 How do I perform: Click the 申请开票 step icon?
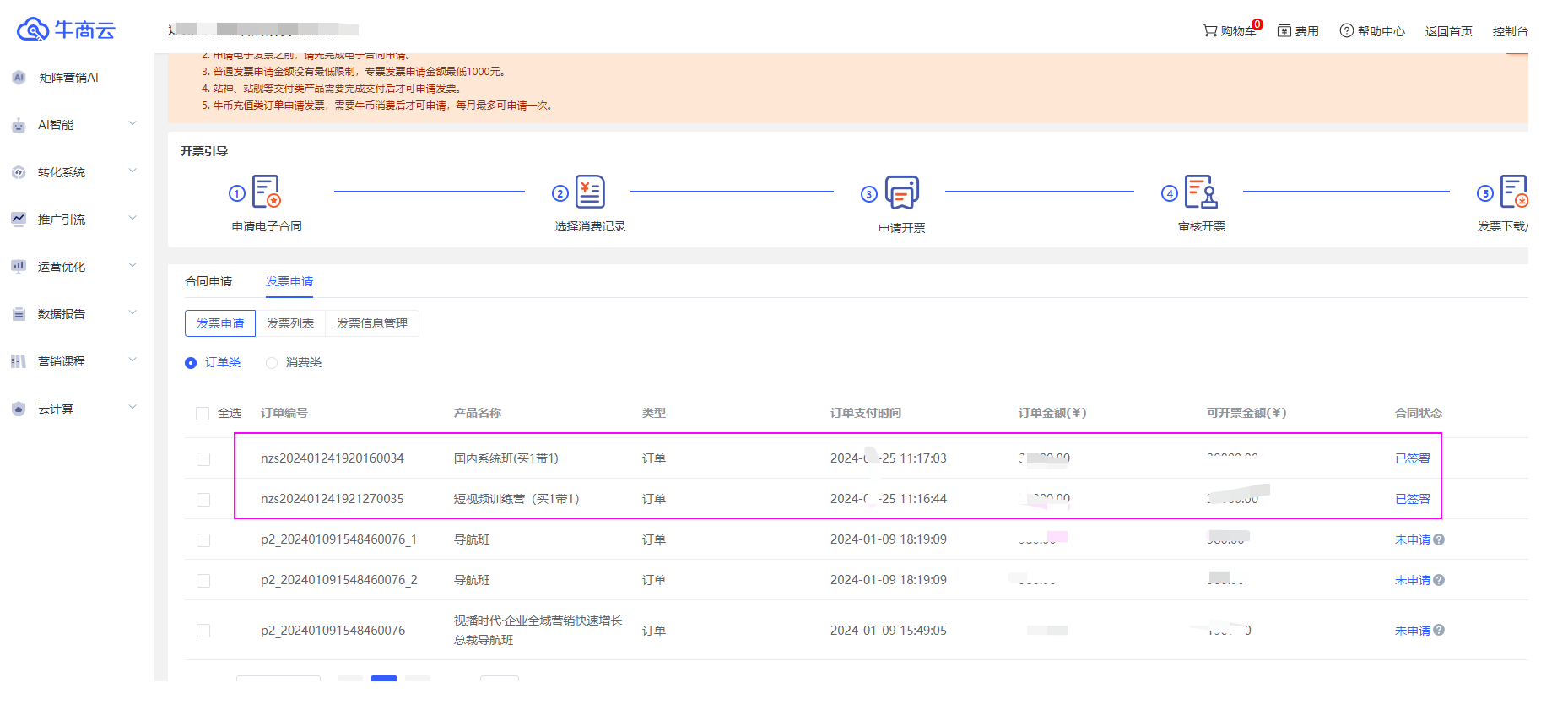click(901, 192)
